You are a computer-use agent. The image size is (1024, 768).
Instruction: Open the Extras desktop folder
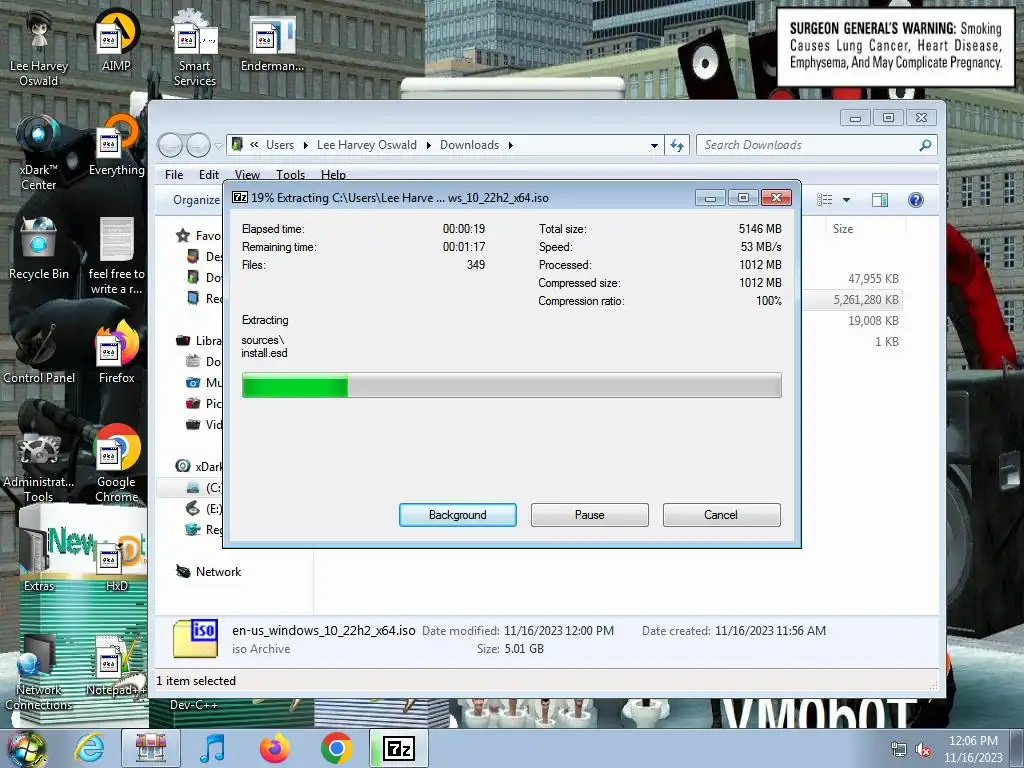[39, 560]
